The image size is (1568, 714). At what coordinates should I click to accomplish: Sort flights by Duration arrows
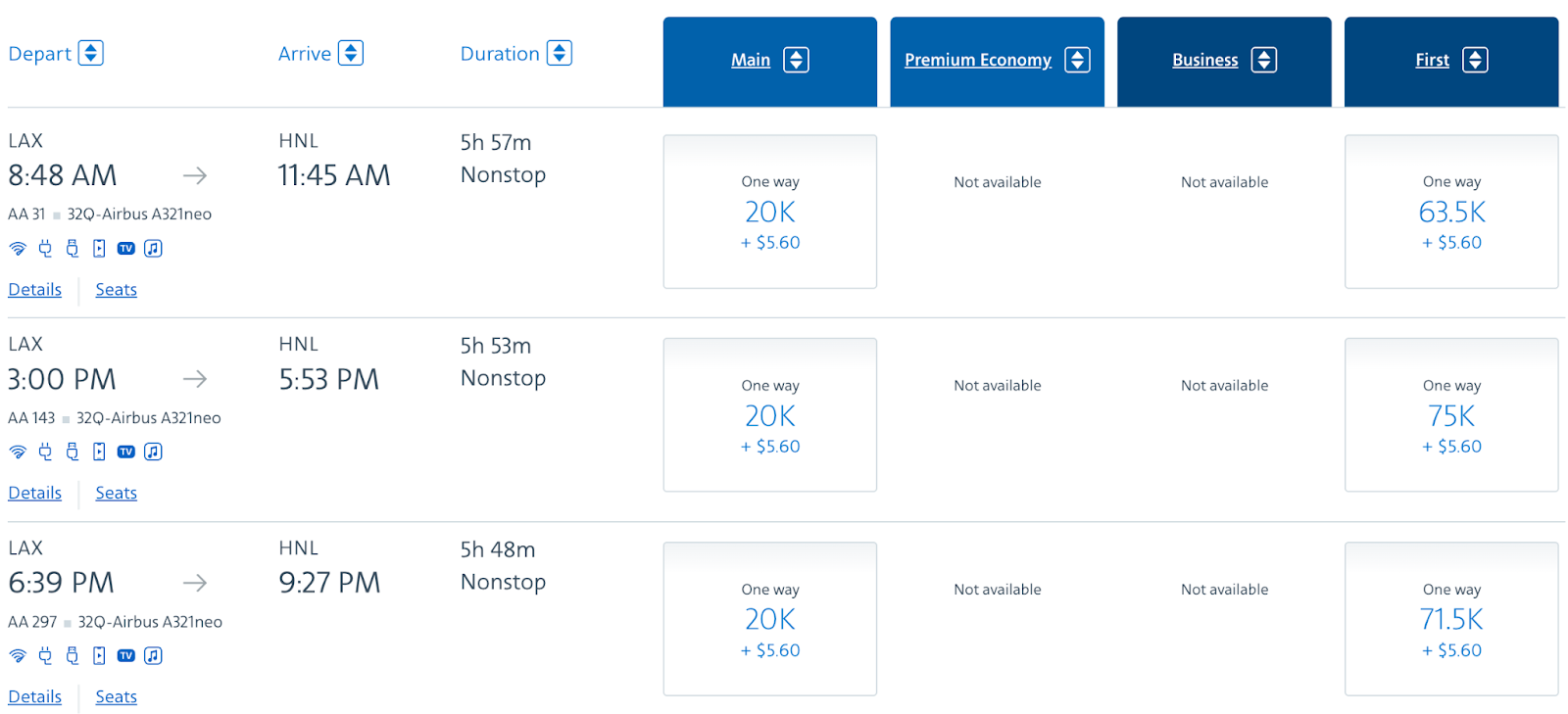pos(560,53)
